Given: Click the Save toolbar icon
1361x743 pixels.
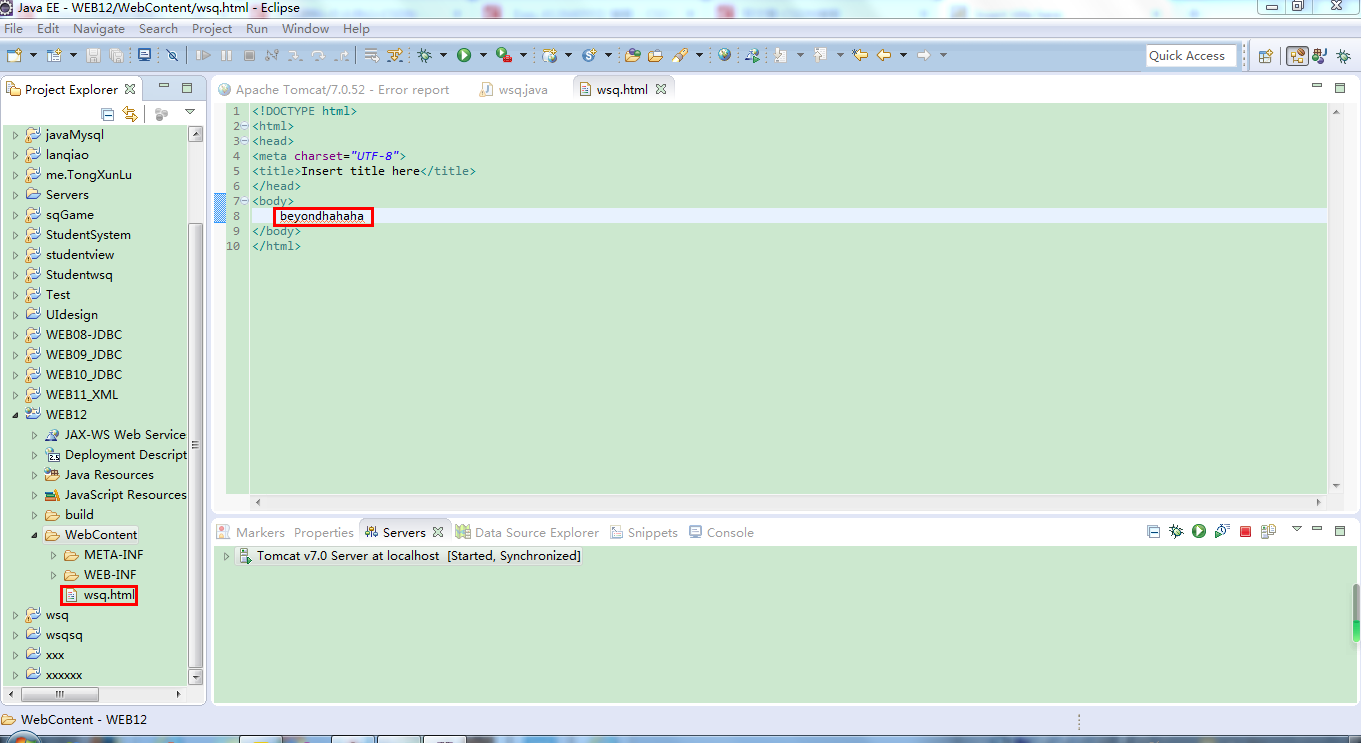Looking at the screenshot, I should 93,56.
